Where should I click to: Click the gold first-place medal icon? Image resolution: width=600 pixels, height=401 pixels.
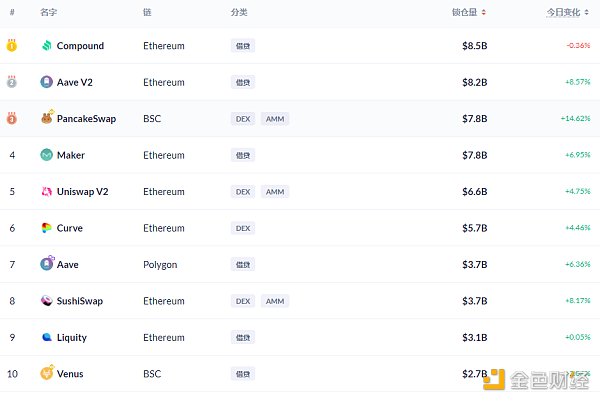click(x=12, y=46)
